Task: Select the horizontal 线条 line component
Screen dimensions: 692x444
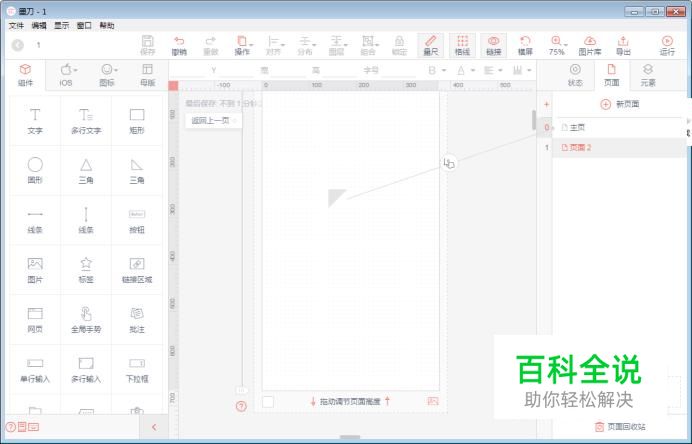Action: [x=35, y=220]
